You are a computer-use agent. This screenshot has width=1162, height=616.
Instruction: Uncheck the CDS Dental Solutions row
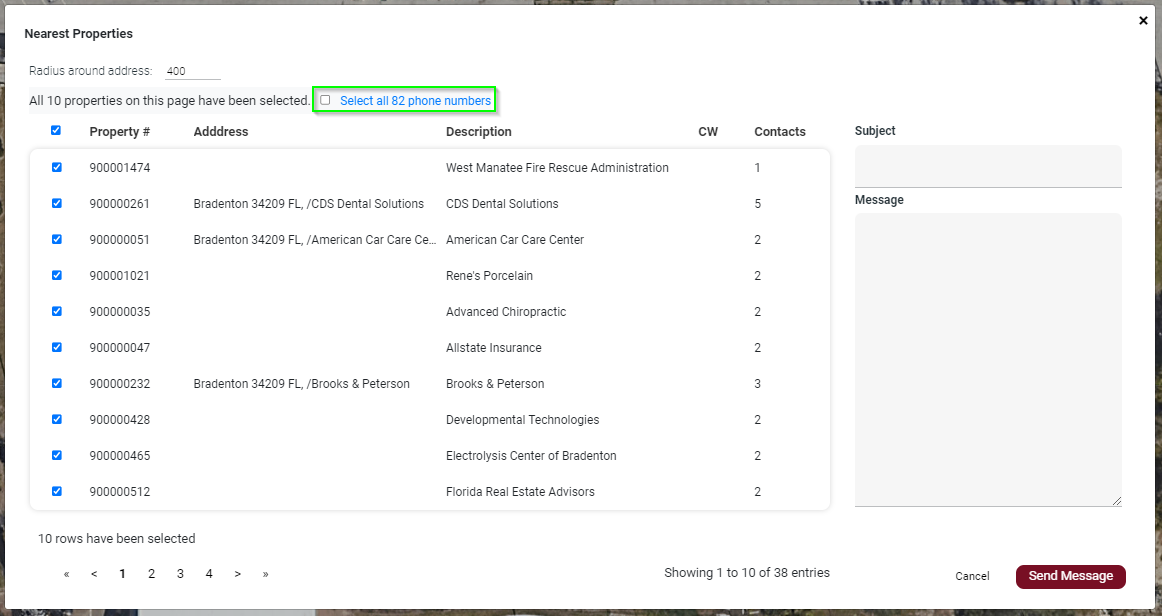(x=56, y=203)
